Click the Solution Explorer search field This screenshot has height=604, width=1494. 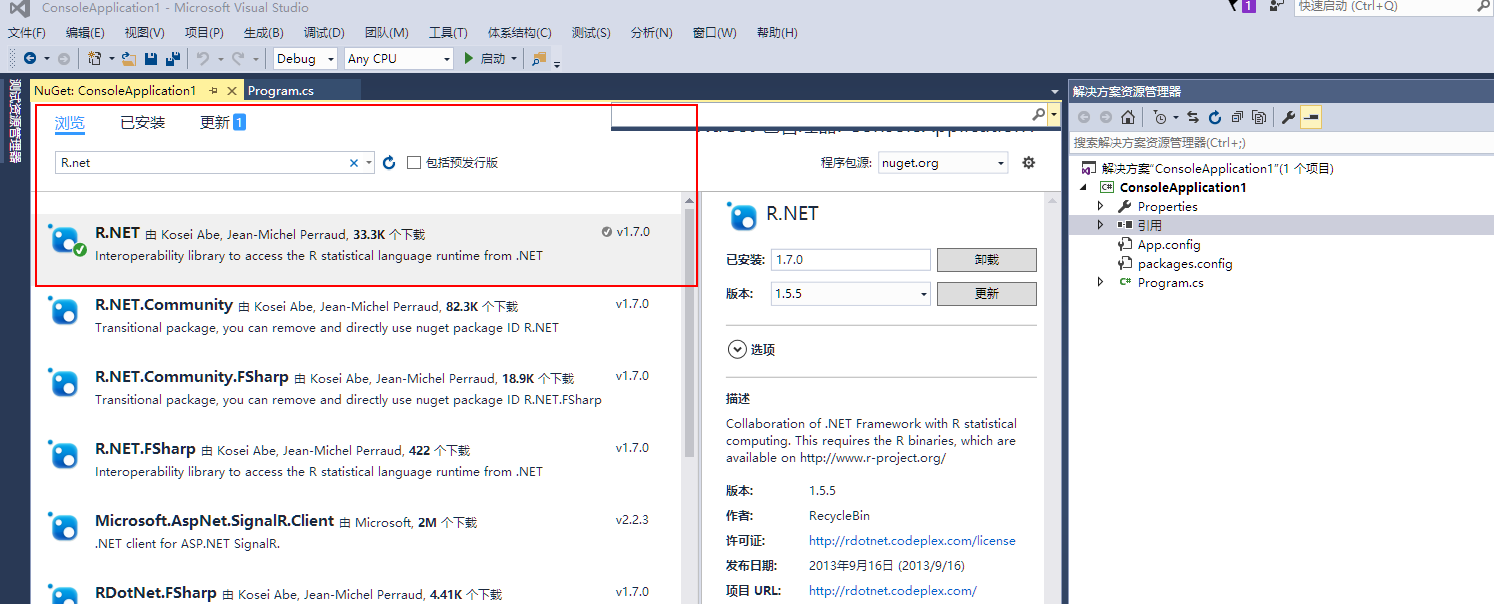1281,143
